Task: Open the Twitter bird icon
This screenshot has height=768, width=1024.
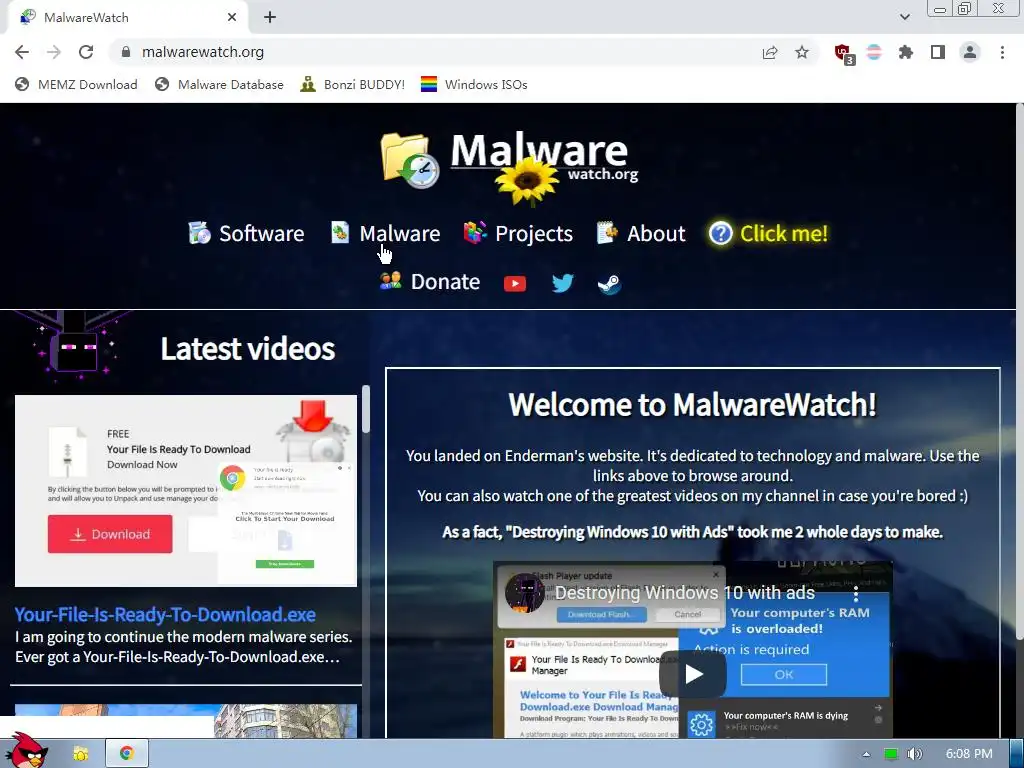Action: coord(562,283)
